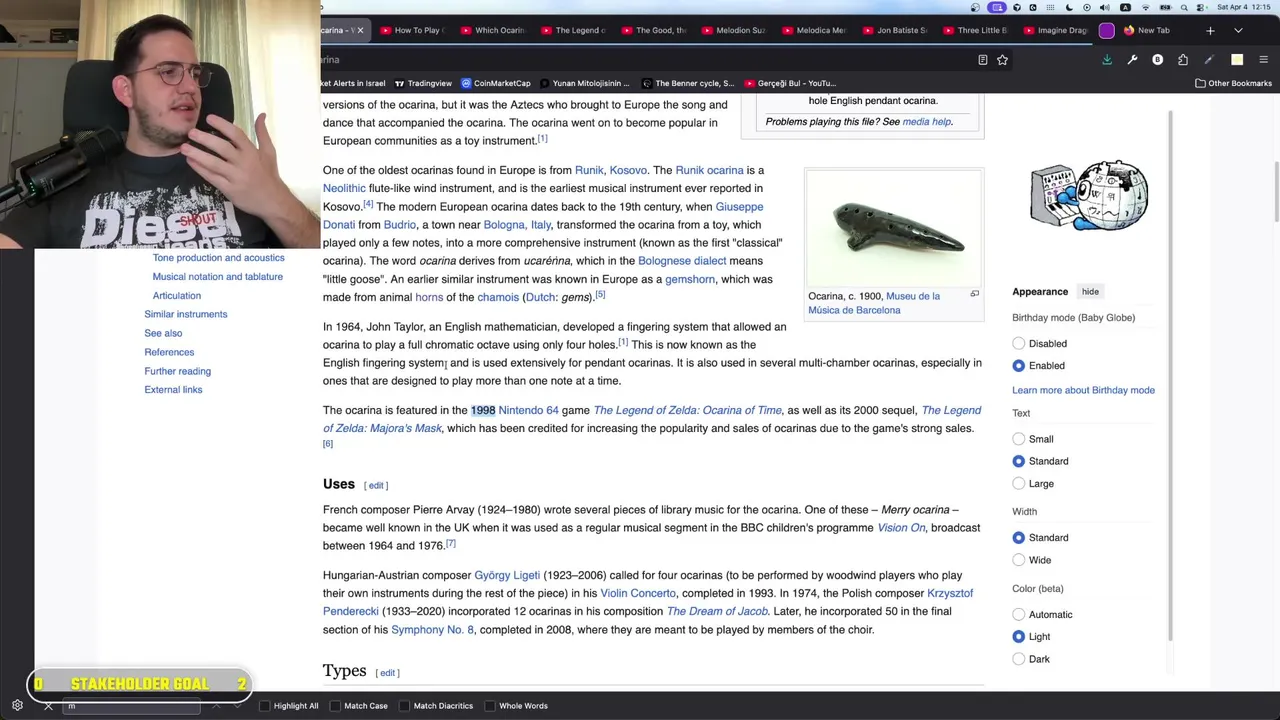Open Violin Concerto link
Viewport: 1280px width, 720px height.
click(x=638, y=593)
